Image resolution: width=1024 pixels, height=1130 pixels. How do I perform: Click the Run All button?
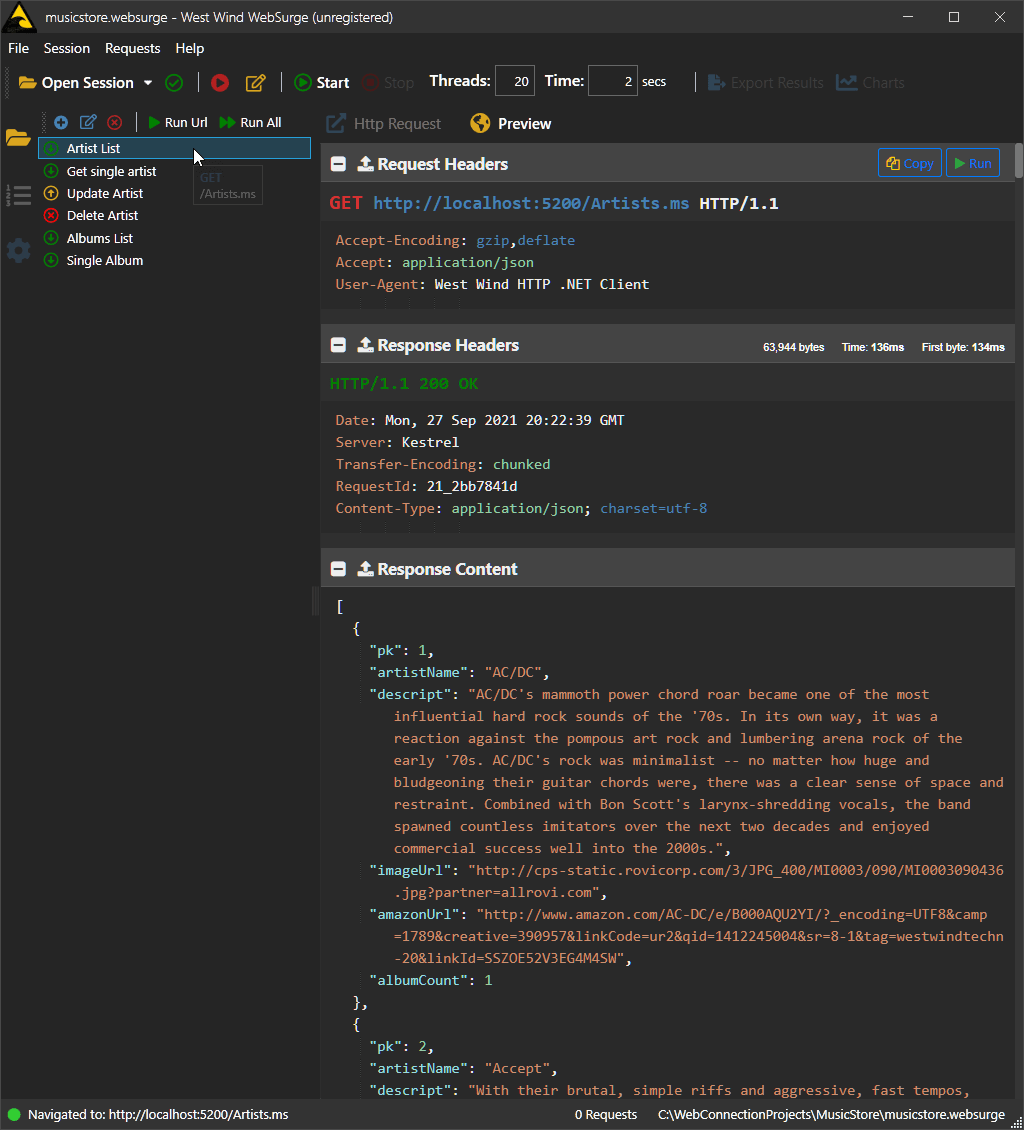[250, 122]
